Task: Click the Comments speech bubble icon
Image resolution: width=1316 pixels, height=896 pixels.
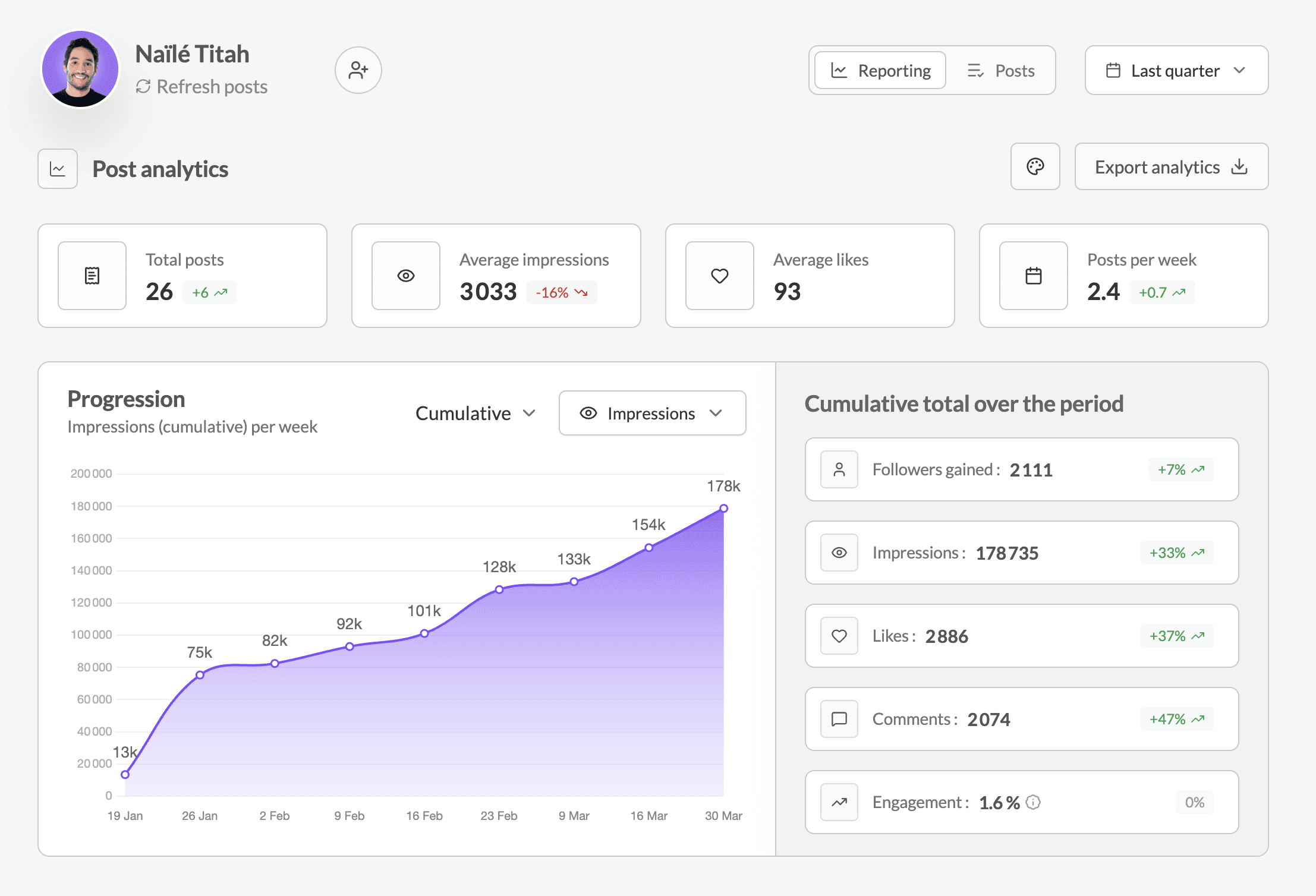Action: 839,719
